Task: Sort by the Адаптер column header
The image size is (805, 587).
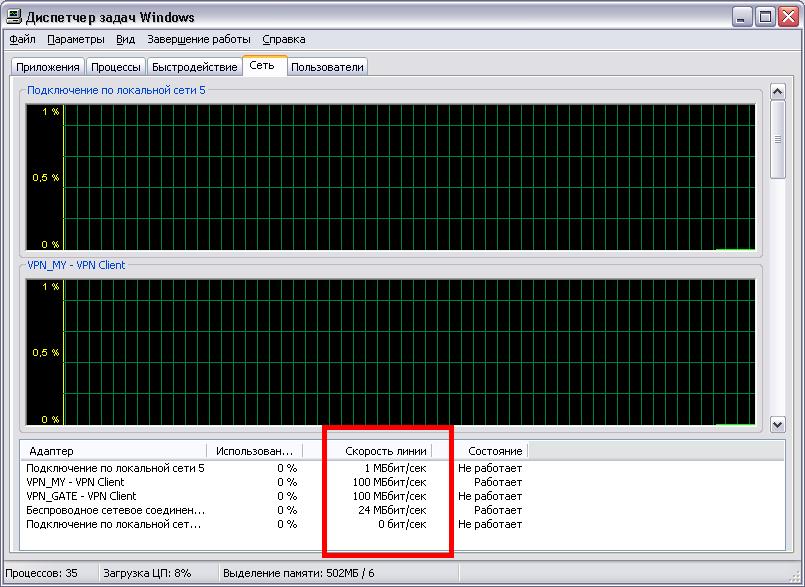Action: (x=113, y=451)
